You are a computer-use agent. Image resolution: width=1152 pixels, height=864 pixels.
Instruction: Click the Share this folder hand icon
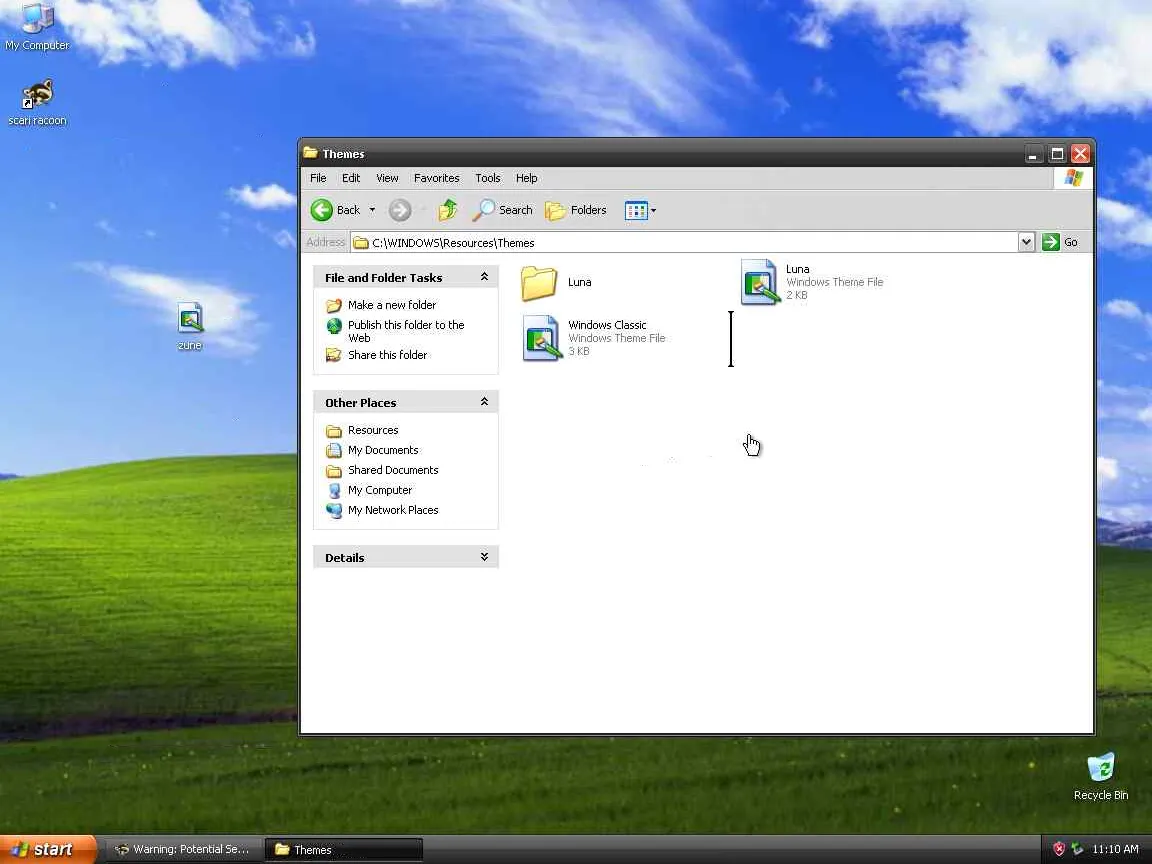[x=334, y=355]
